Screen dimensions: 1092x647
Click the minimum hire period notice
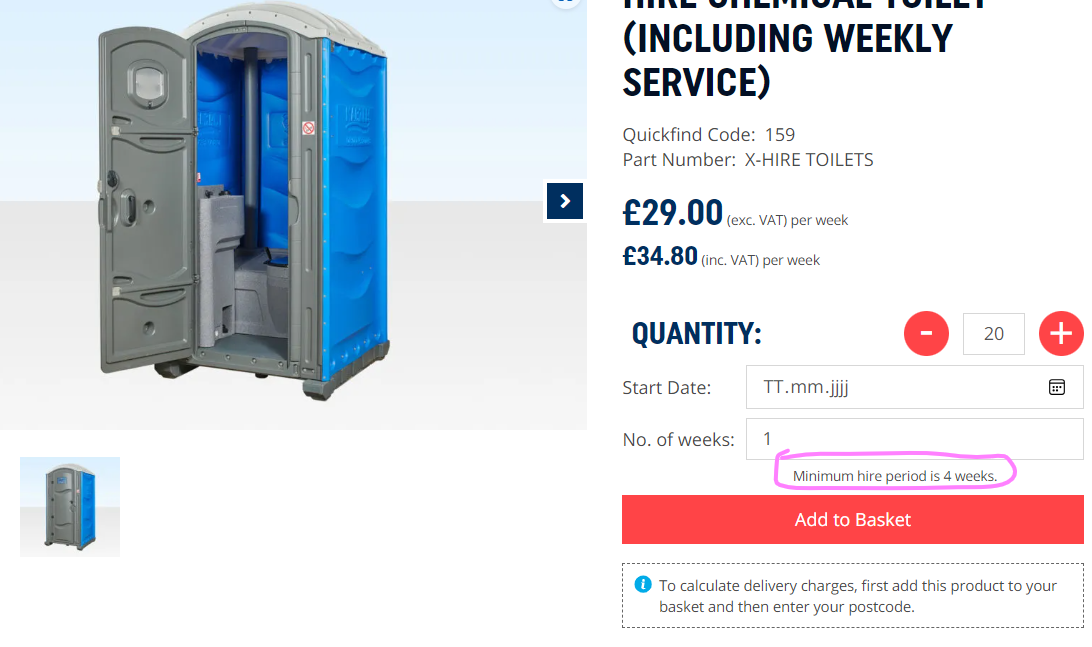coord(895,476)
